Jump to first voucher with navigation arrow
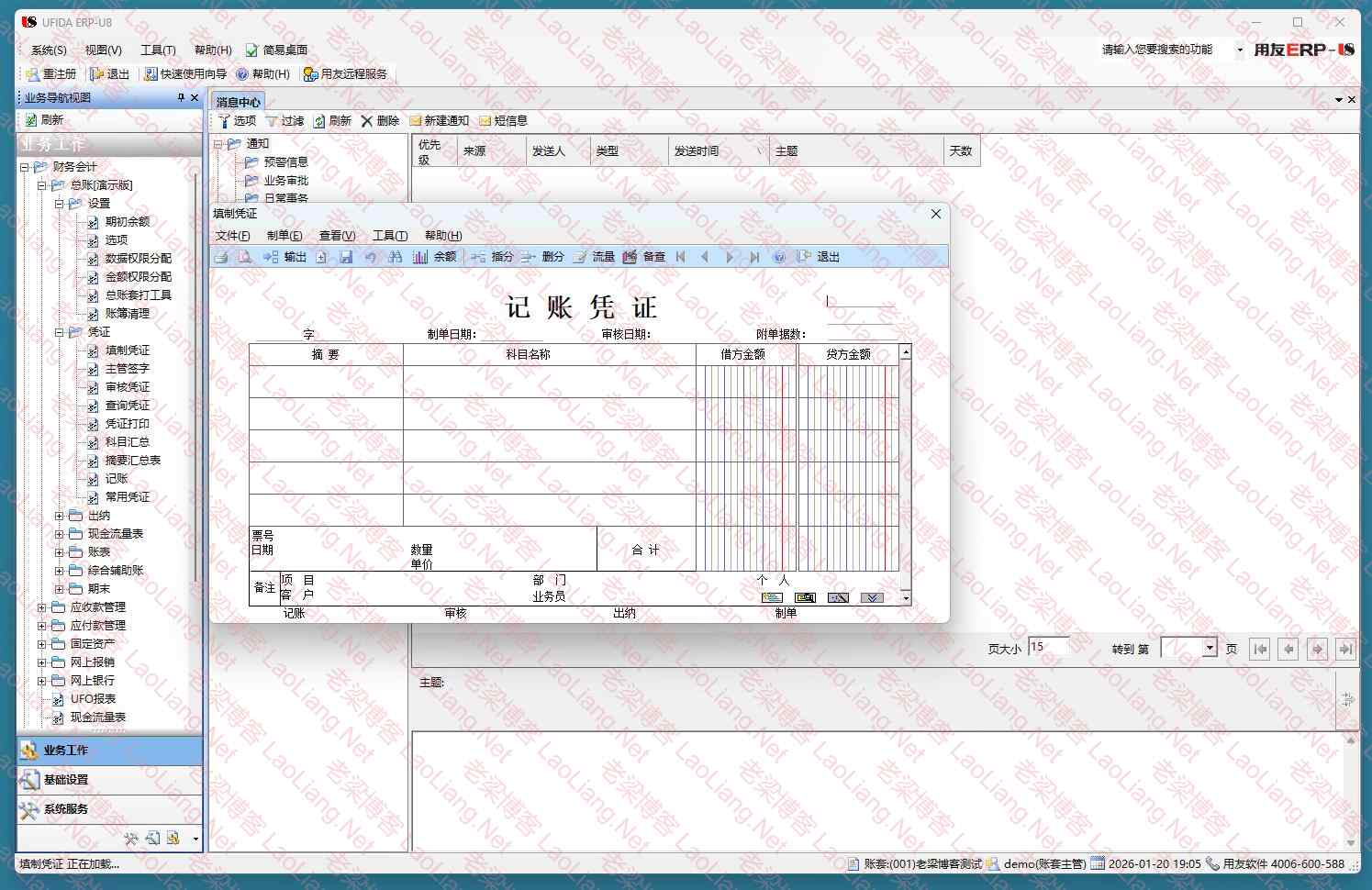The height and width of the screenshot is (890, 1372). (680, 257)
